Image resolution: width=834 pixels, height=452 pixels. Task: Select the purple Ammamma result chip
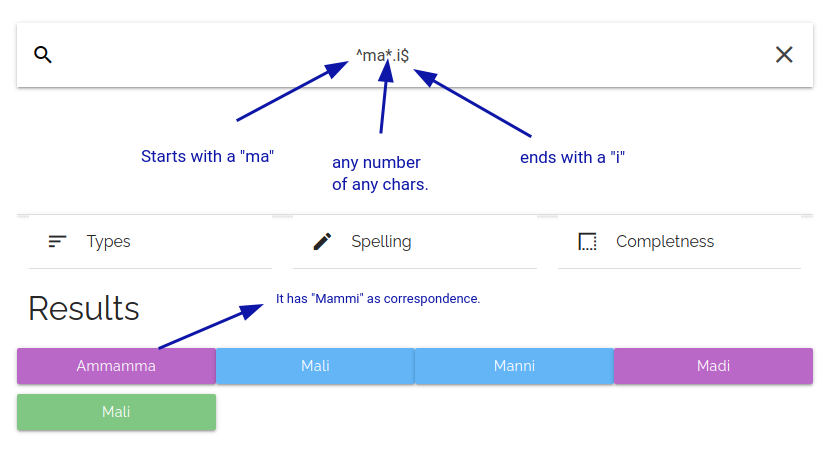tap(116, 366)
